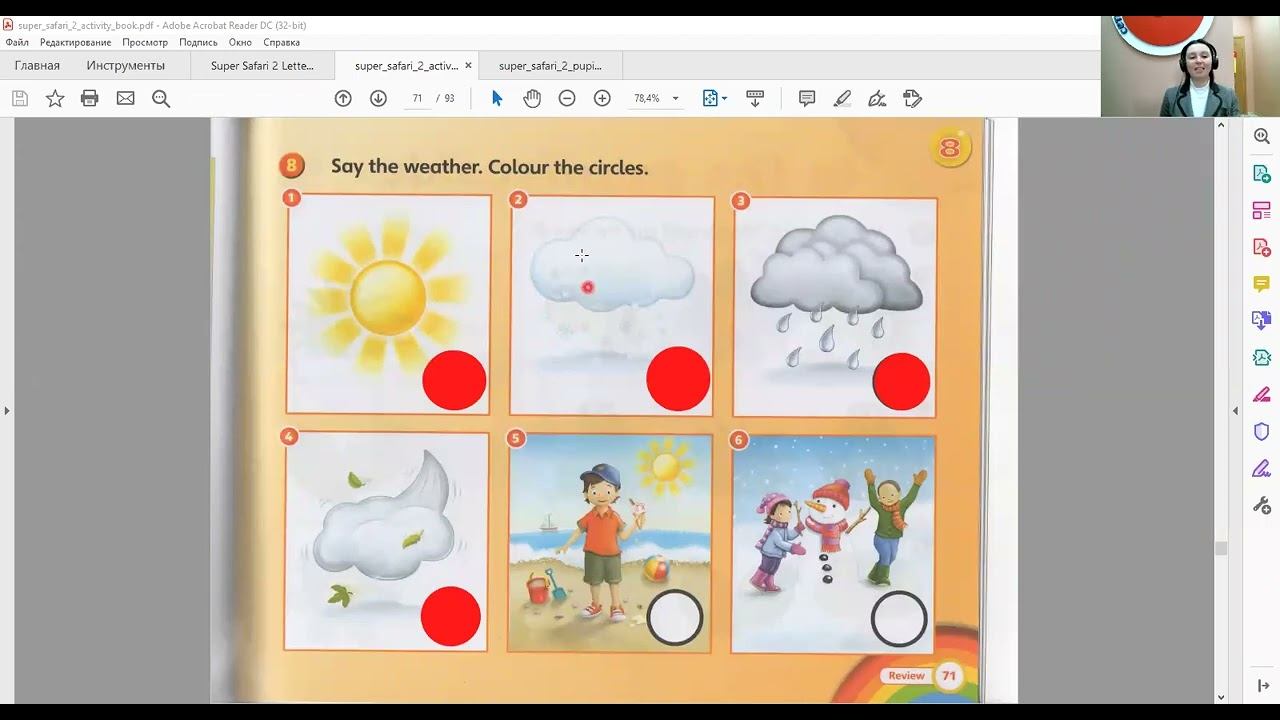Screen dimensions: 1280x720
Task: Switch to the Главная tab
Action: point(37,65)
